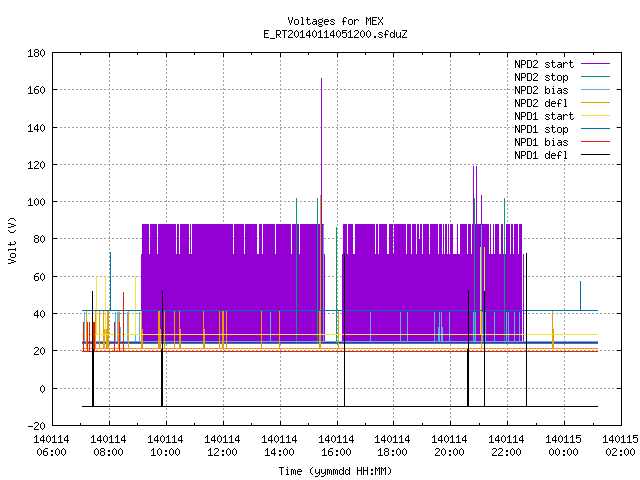Click the 'NPD2 start' legend label
Image resolution: width=640 pixels, height=480 pixels.
point(544,64)
